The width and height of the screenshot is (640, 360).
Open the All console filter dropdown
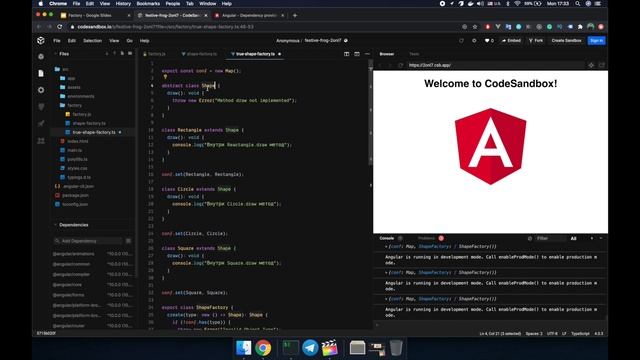tap(573, 238)
